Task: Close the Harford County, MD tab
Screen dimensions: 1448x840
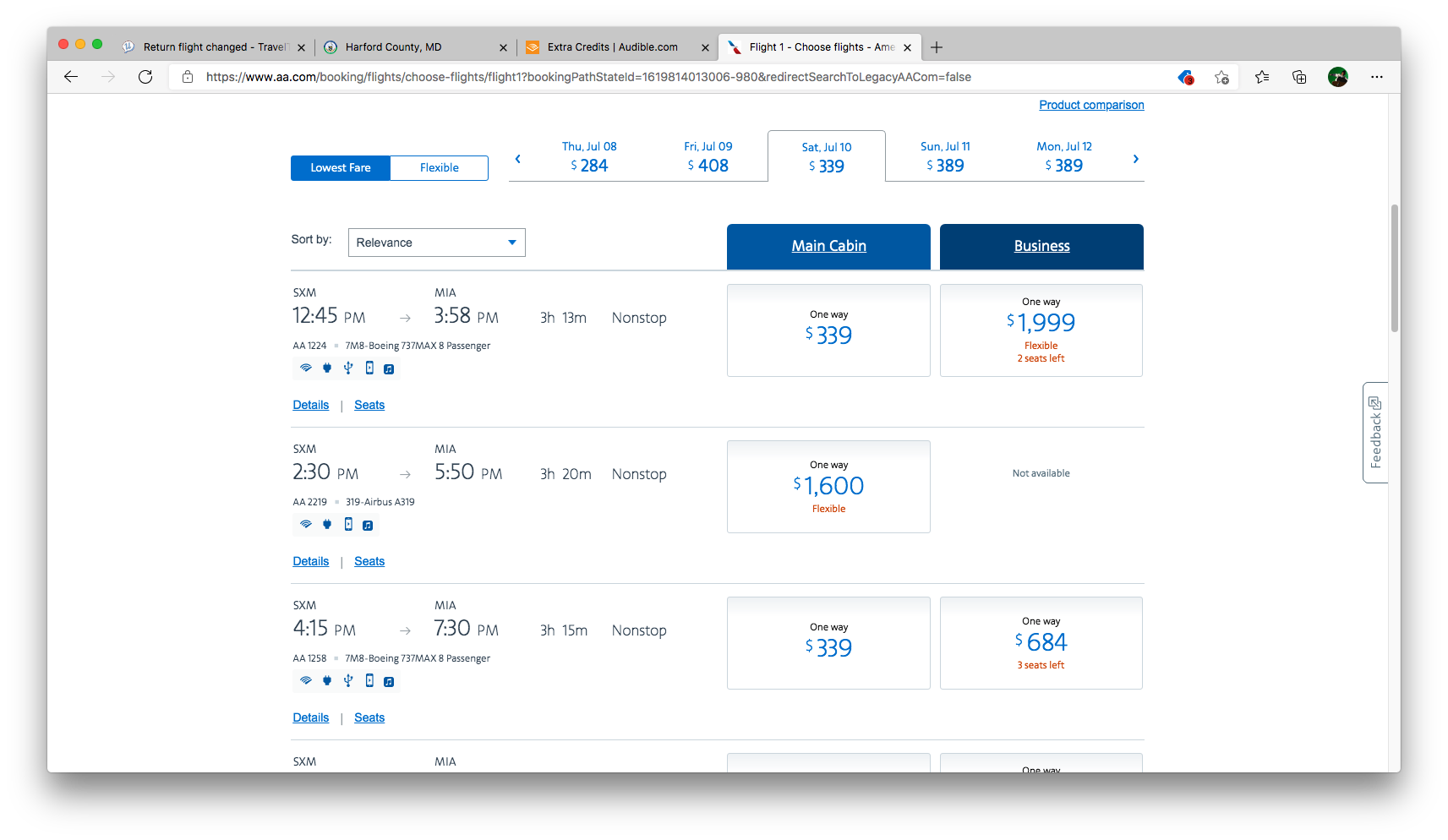Action: (x=503, y=48)
